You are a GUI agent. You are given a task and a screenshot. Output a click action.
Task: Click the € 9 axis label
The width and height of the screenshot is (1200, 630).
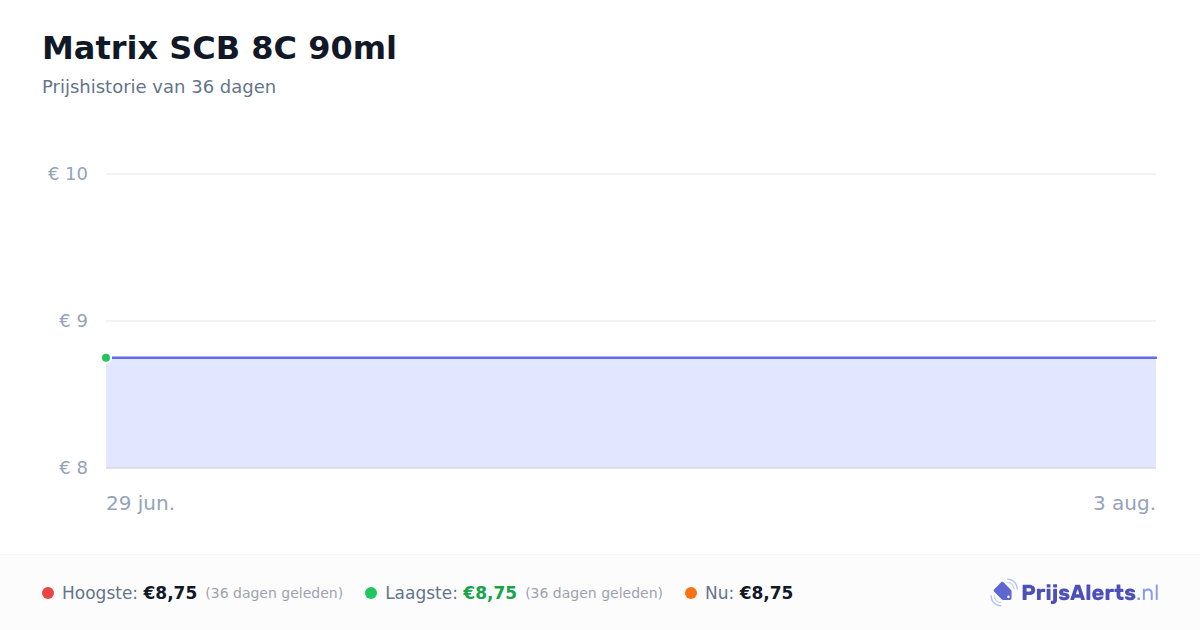click(73, 321)
